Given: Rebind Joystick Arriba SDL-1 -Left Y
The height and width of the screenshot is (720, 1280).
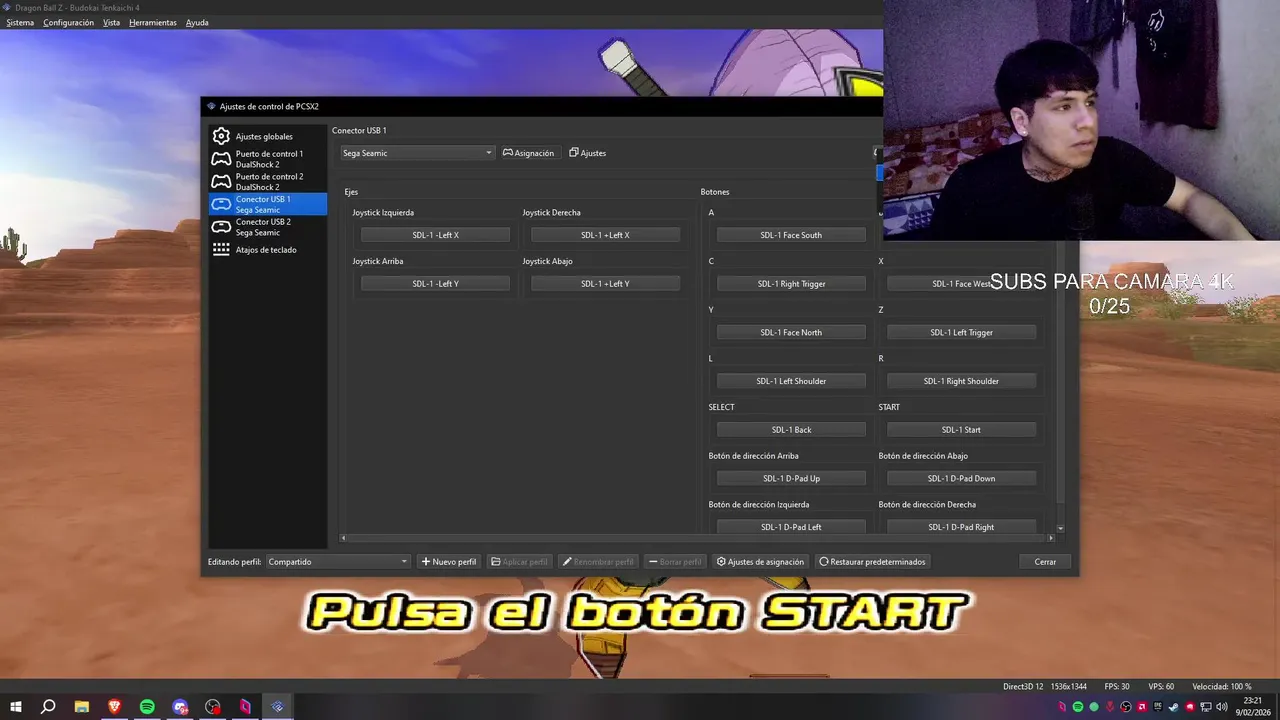Looking at the screenshot, I should pyautogui.click(x=435, y=284).
